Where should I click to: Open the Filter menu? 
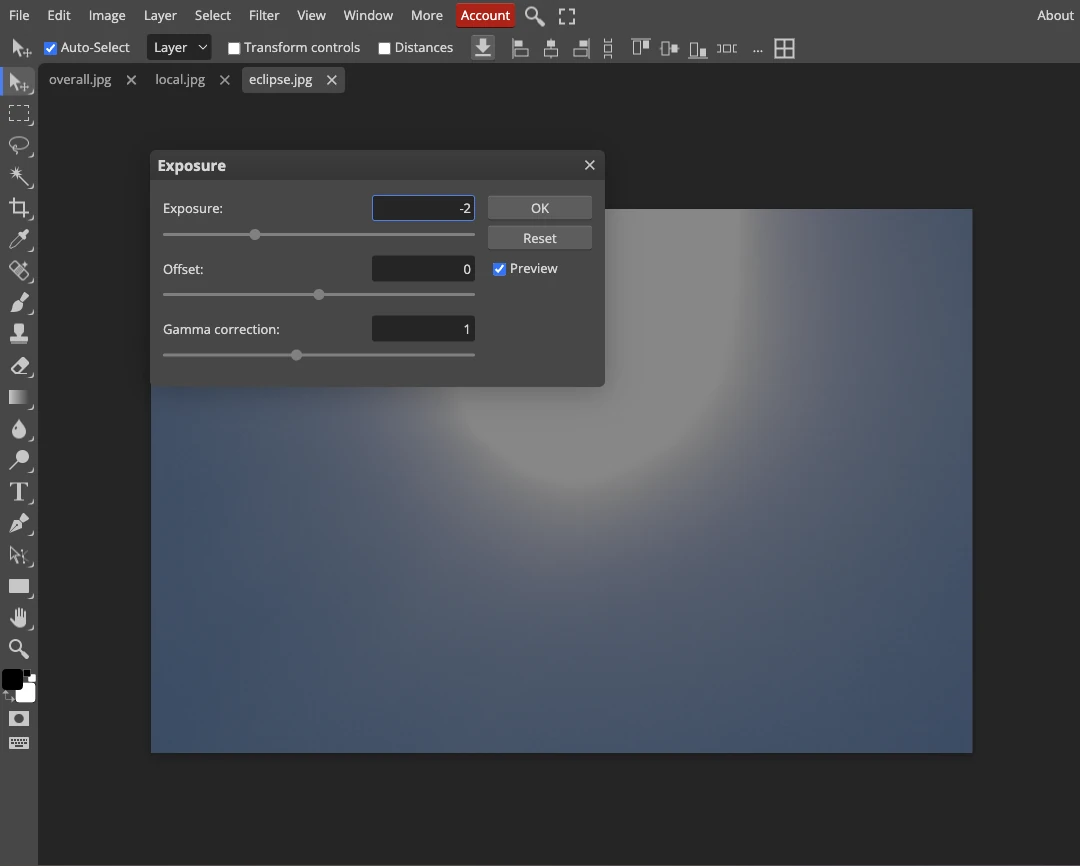pos(264,15)
